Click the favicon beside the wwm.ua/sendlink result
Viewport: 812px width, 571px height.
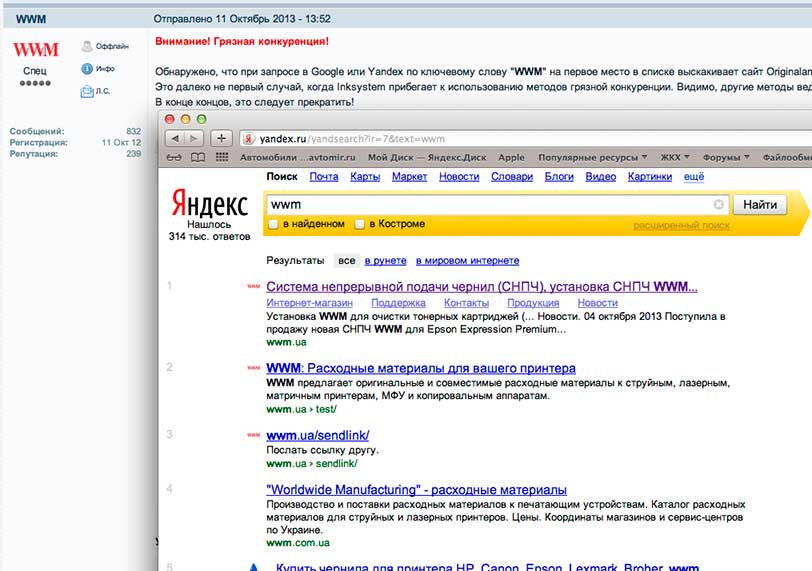tap(253, 435)
